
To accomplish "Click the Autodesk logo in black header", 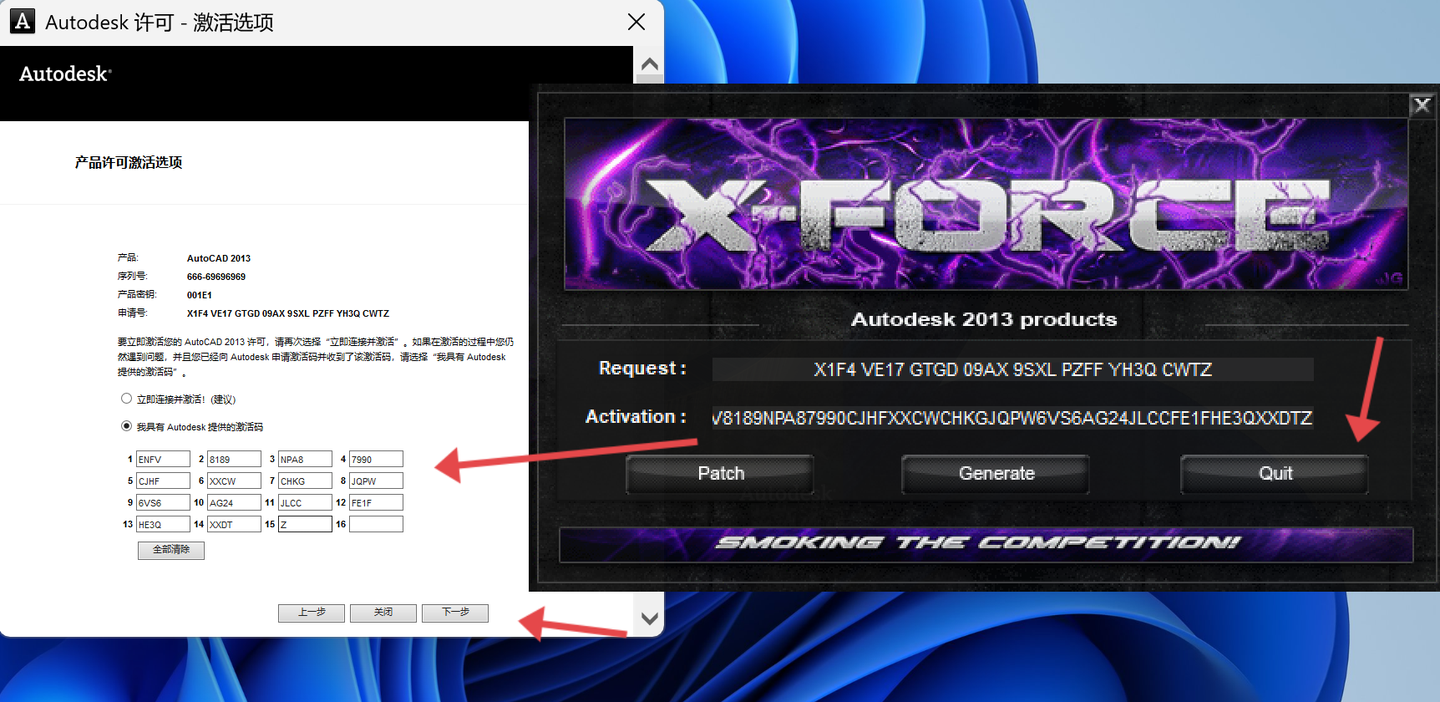I will (65, 74).
